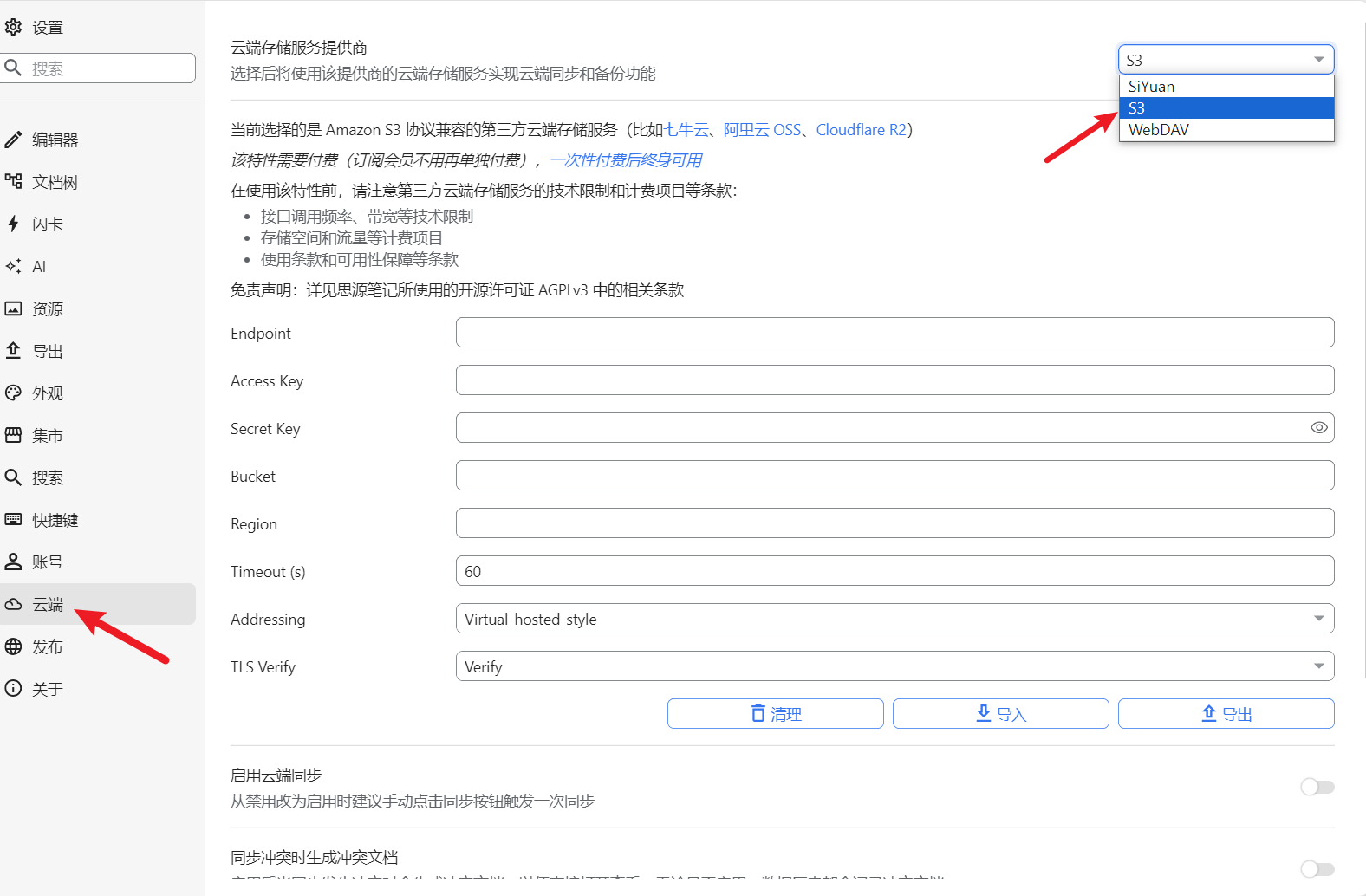Open the 外观 settings tab
The image size is (1366, 896).
98,393
